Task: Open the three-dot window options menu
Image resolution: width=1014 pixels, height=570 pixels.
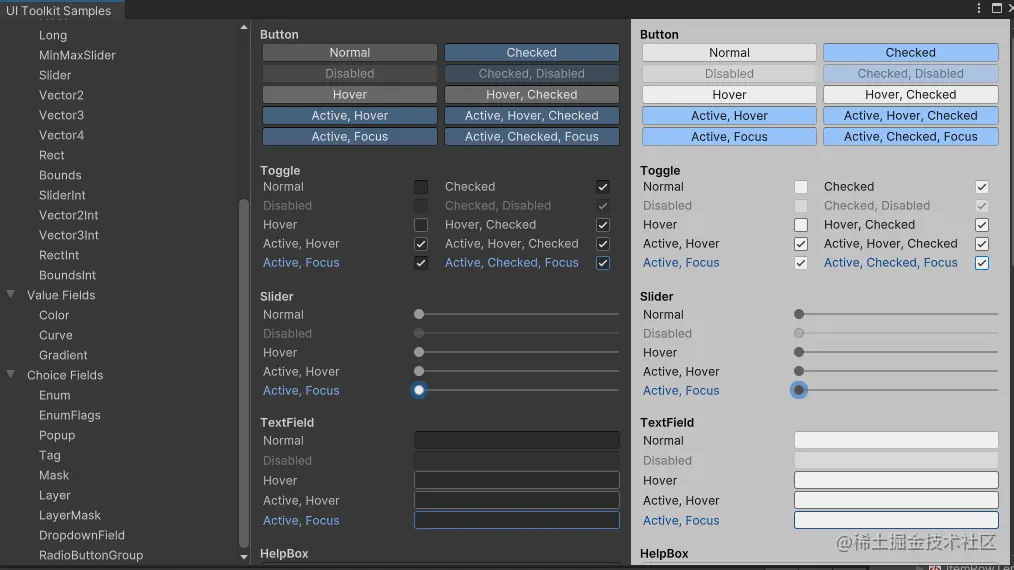Action: (979, 8)
